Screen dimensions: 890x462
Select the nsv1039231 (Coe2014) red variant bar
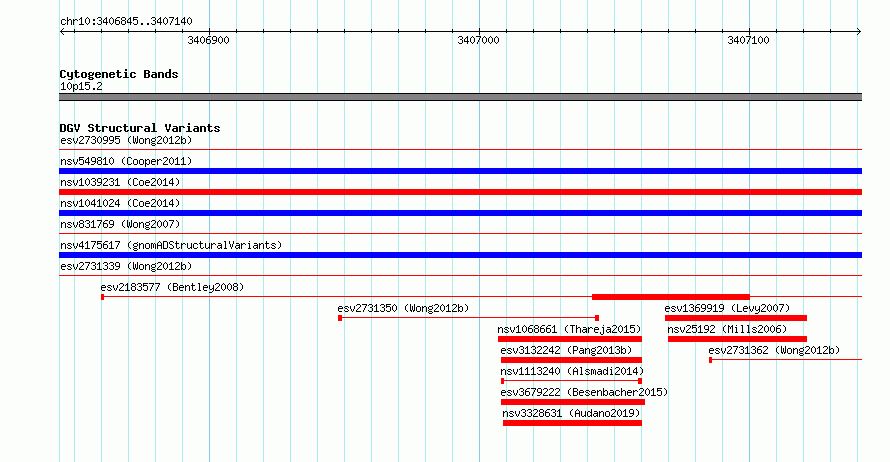point(460,192)
